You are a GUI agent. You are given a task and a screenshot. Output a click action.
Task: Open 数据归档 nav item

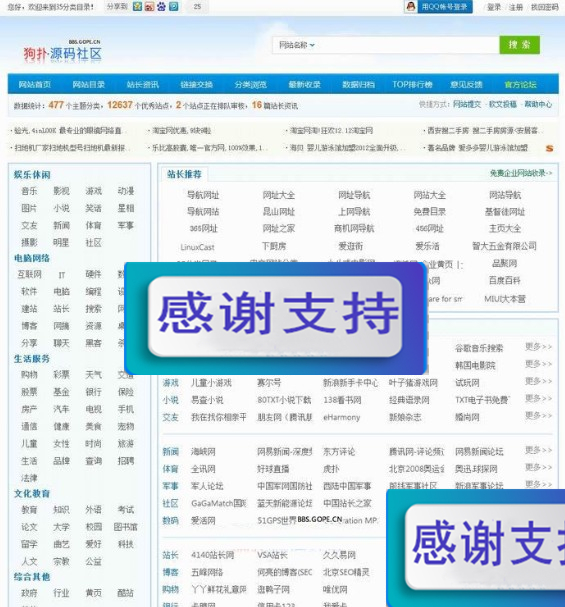click(358, 84)
